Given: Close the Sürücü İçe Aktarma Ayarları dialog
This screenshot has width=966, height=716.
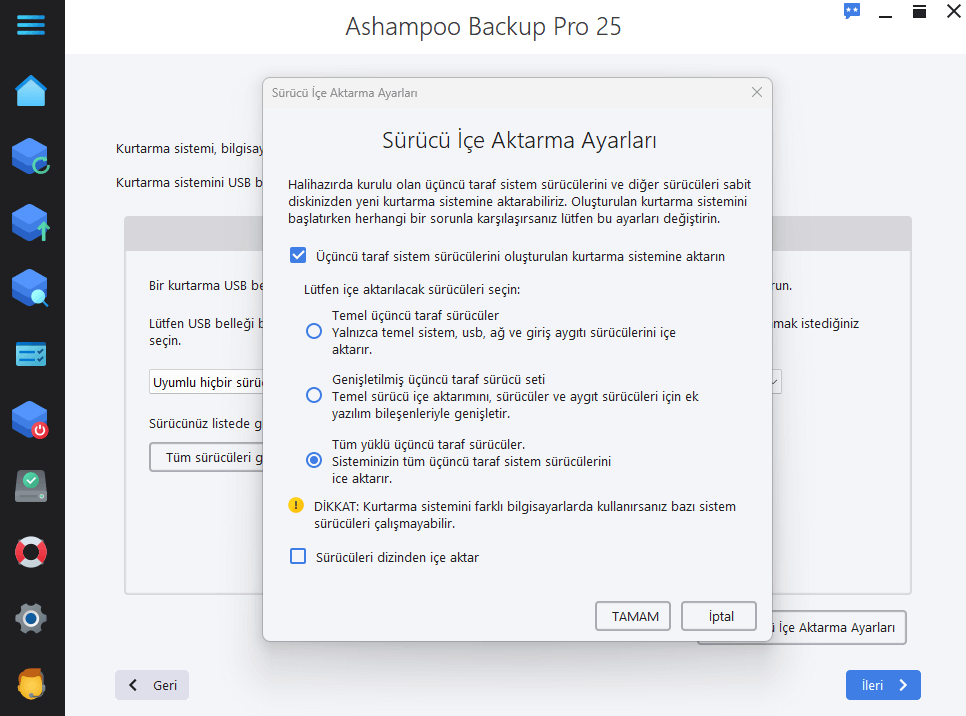Looking at the screenshot, I should [757, 92].
